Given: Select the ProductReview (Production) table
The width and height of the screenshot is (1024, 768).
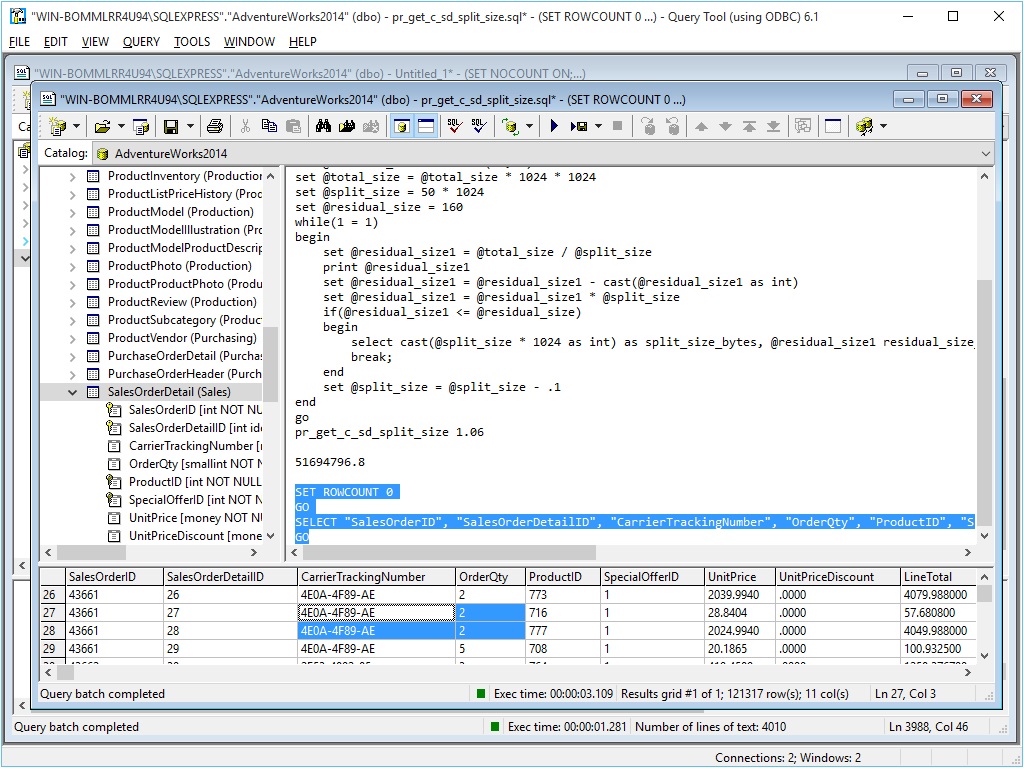Looking at the screenshot, I should coord(182,302).
